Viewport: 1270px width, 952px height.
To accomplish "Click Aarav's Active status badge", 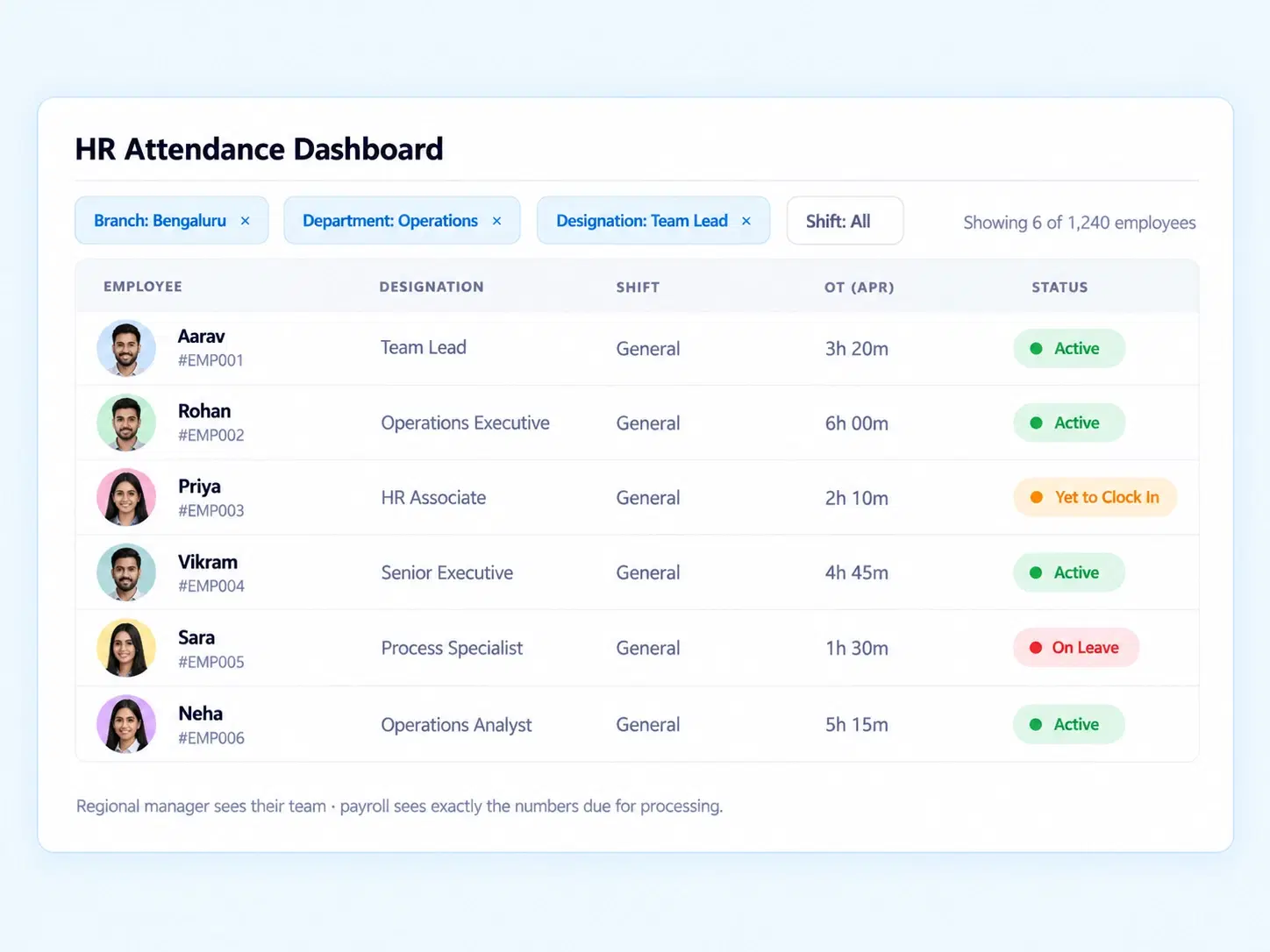I will tap(1069, 348).
